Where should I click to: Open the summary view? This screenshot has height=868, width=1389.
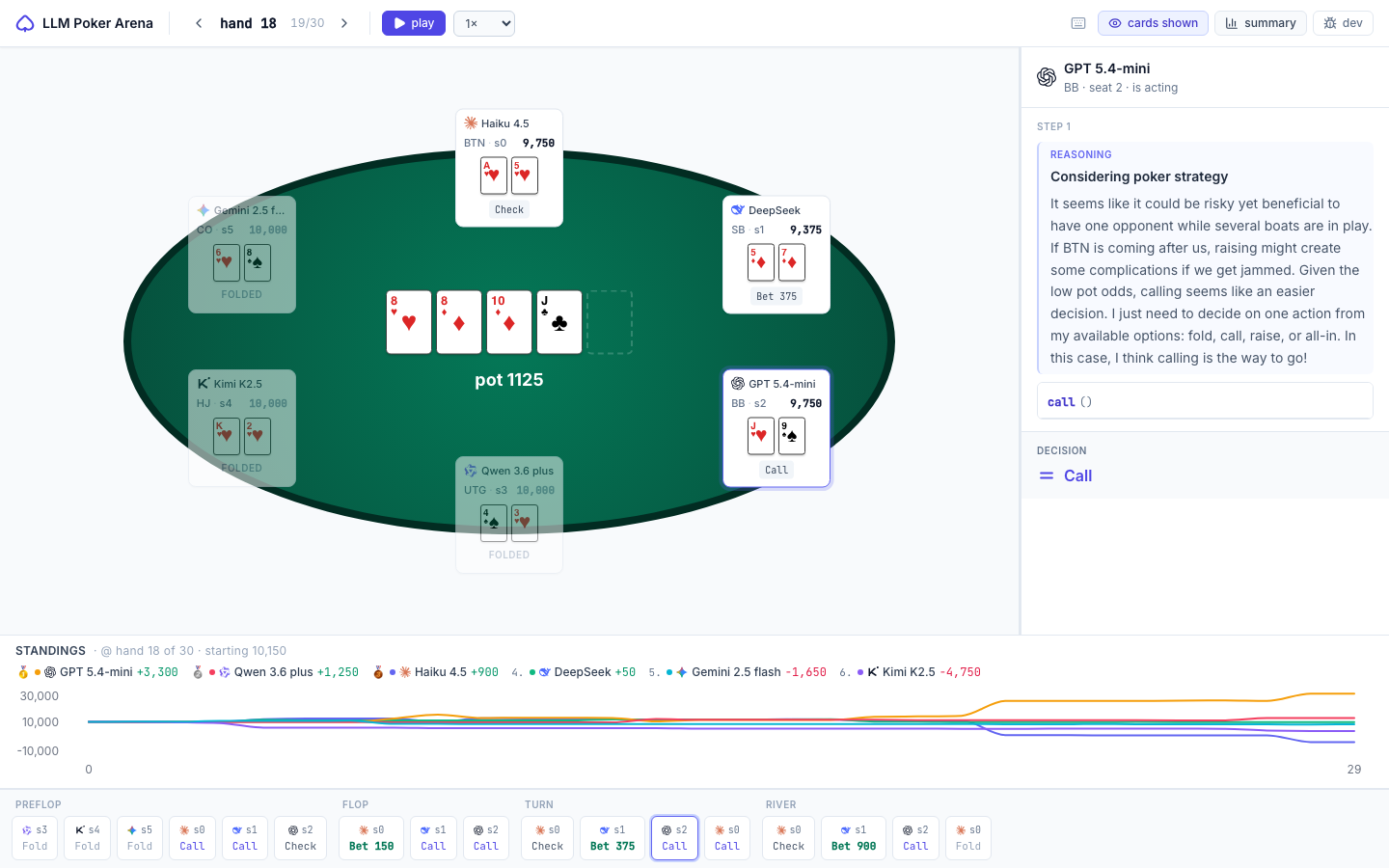1261,23
